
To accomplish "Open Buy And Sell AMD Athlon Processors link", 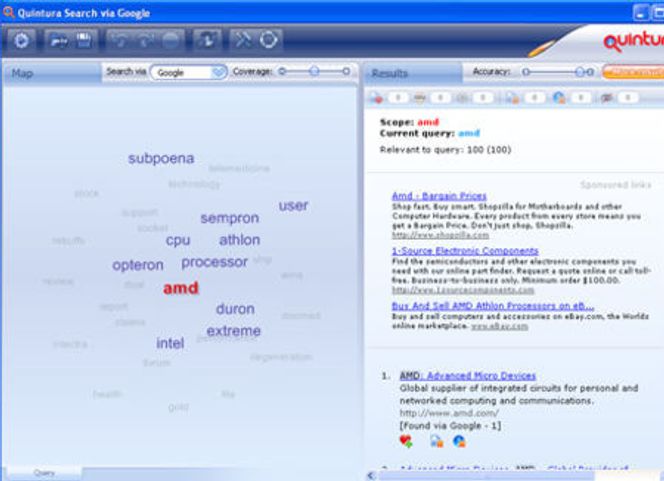I will click(493, 306).
